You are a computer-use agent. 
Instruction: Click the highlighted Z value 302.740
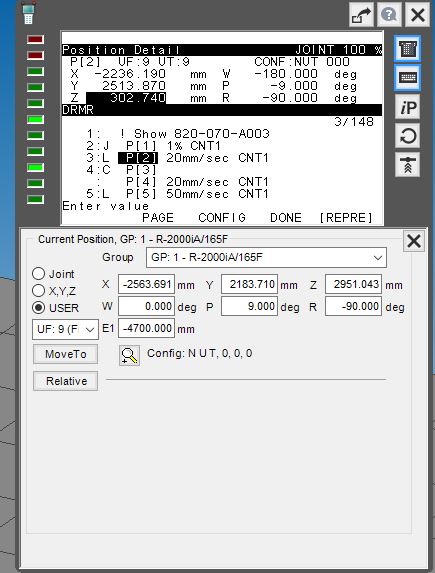(x=126, y=98)
